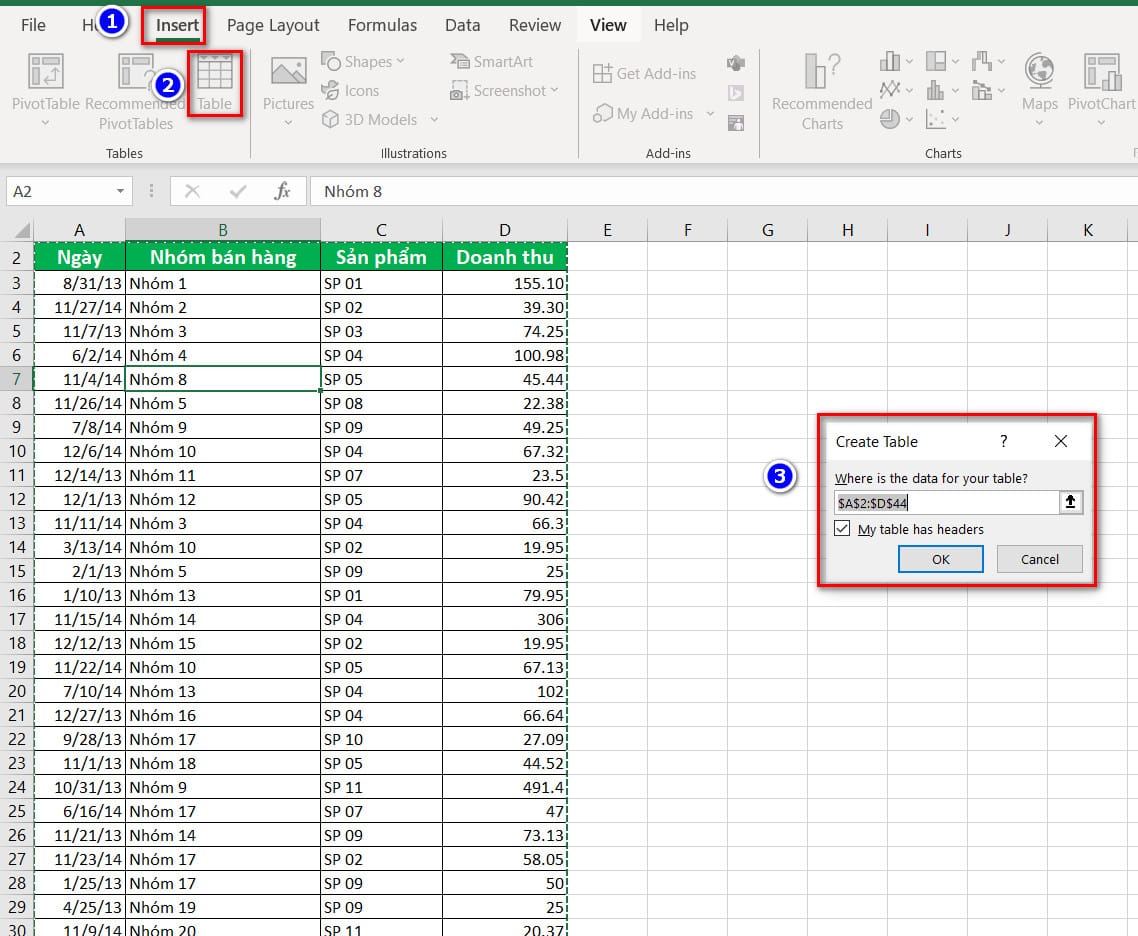This screenshot has height=936, width=1138.
Task: Open the Formulas tab
Action: pos(382,25)
